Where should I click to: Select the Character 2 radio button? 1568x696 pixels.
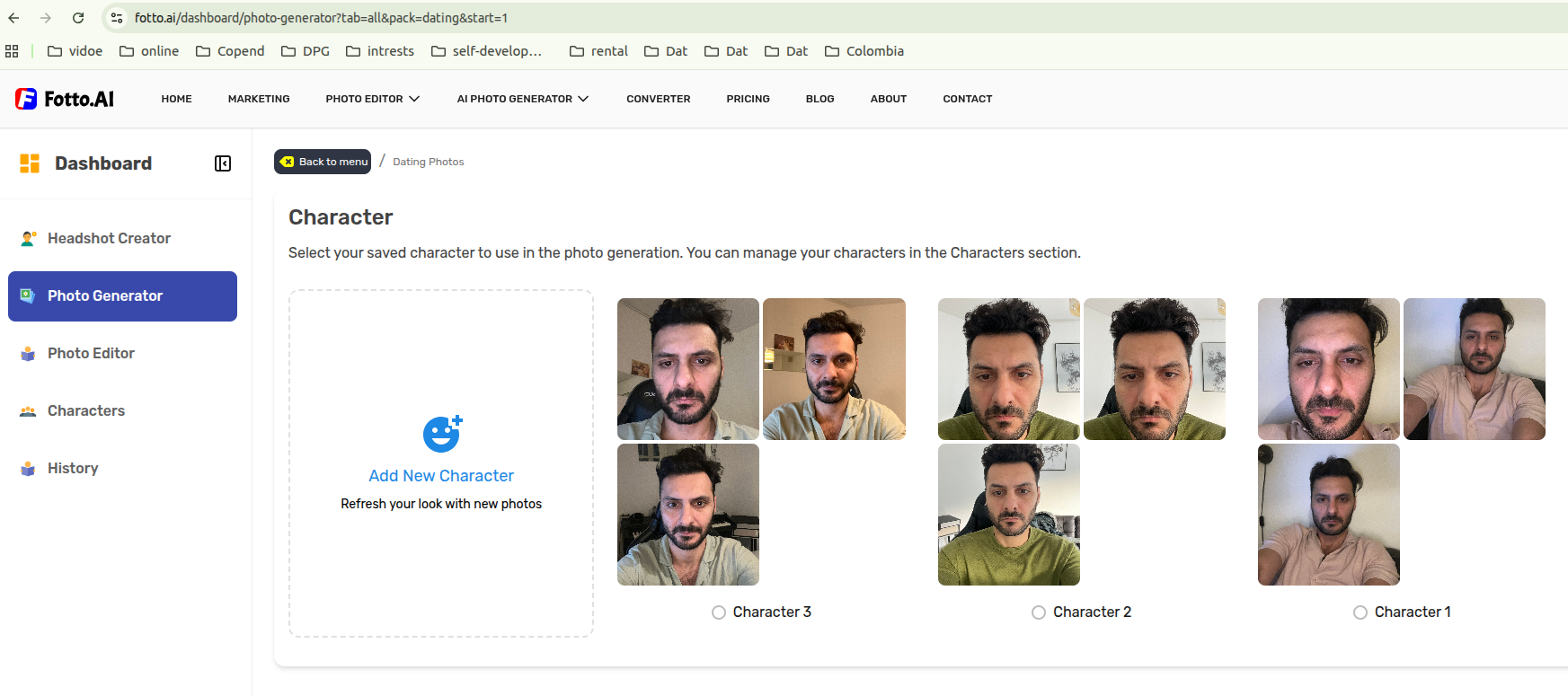pyautogui.click(x=1039, y=612)
